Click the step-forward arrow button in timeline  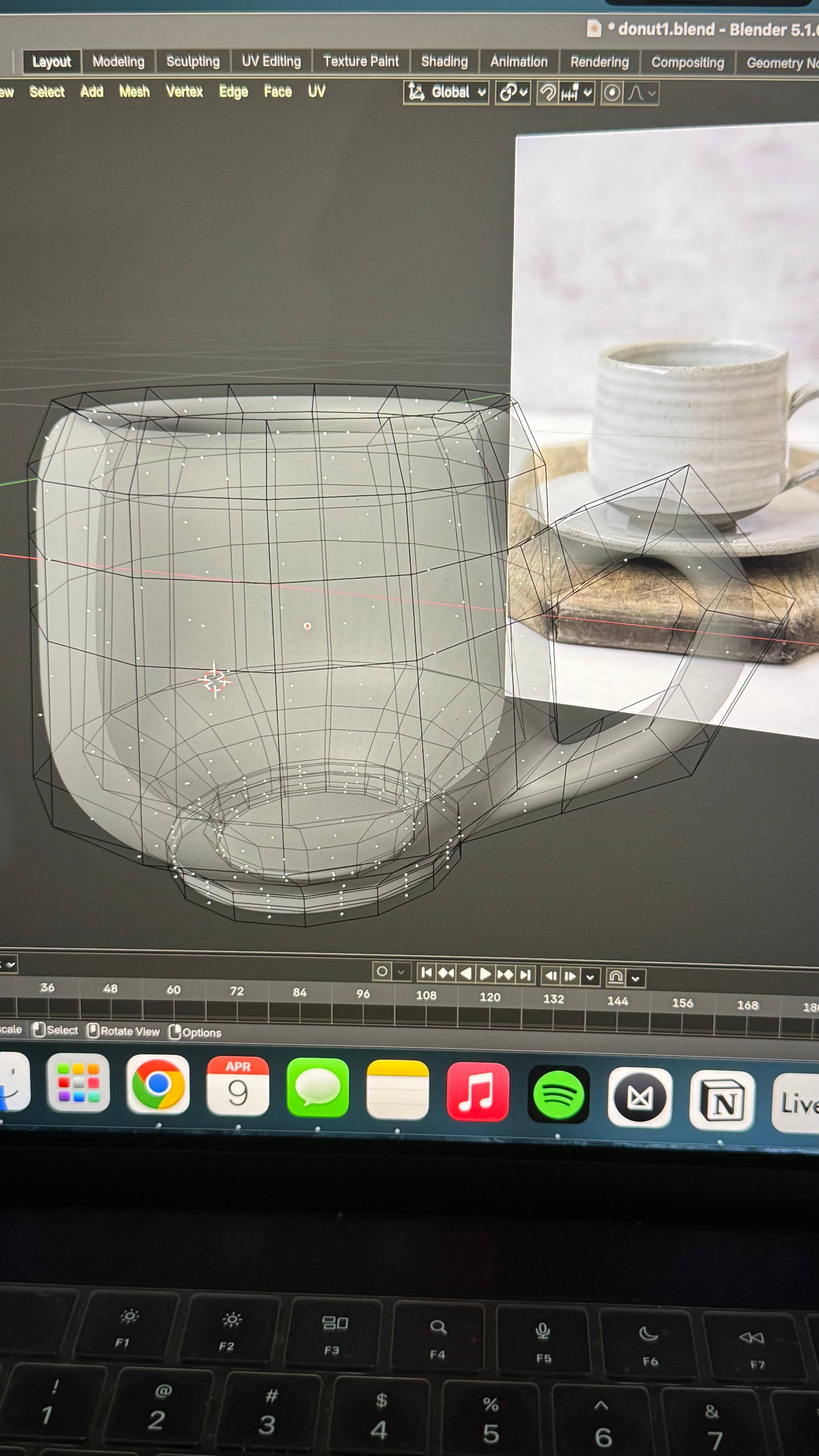[x=570, y=976]
